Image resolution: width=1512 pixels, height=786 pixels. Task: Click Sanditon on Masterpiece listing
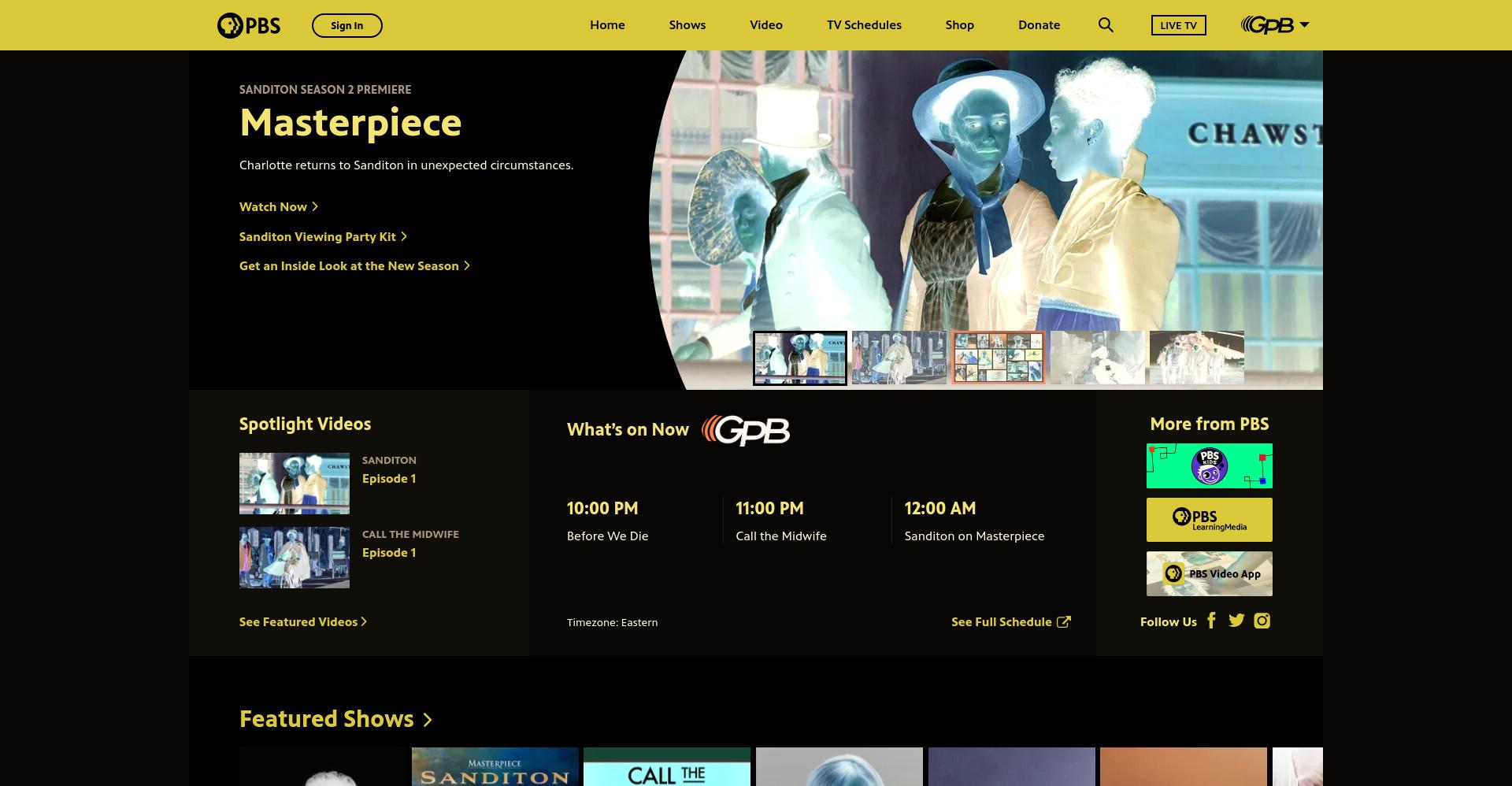974,536
